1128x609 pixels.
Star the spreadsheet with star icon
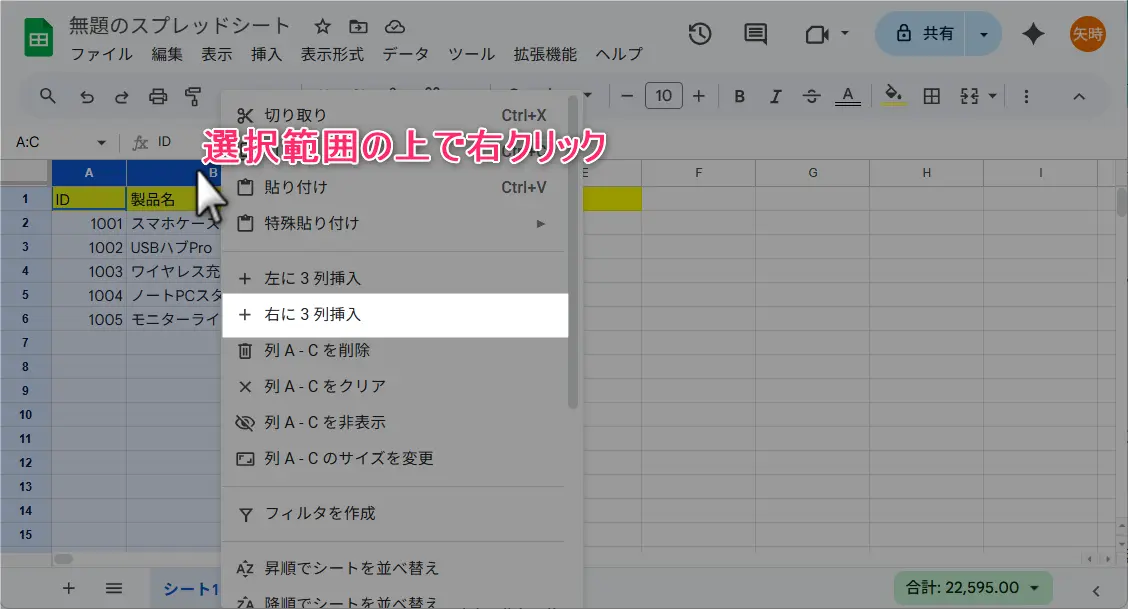322,27
